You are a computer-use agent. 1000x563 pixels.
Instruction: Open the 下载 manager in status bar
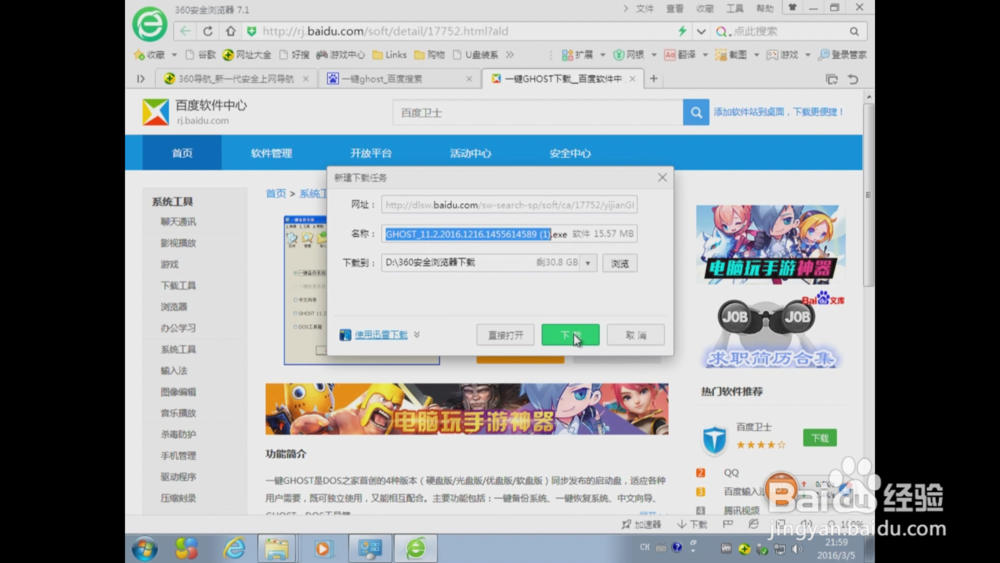tap(692, 524)
